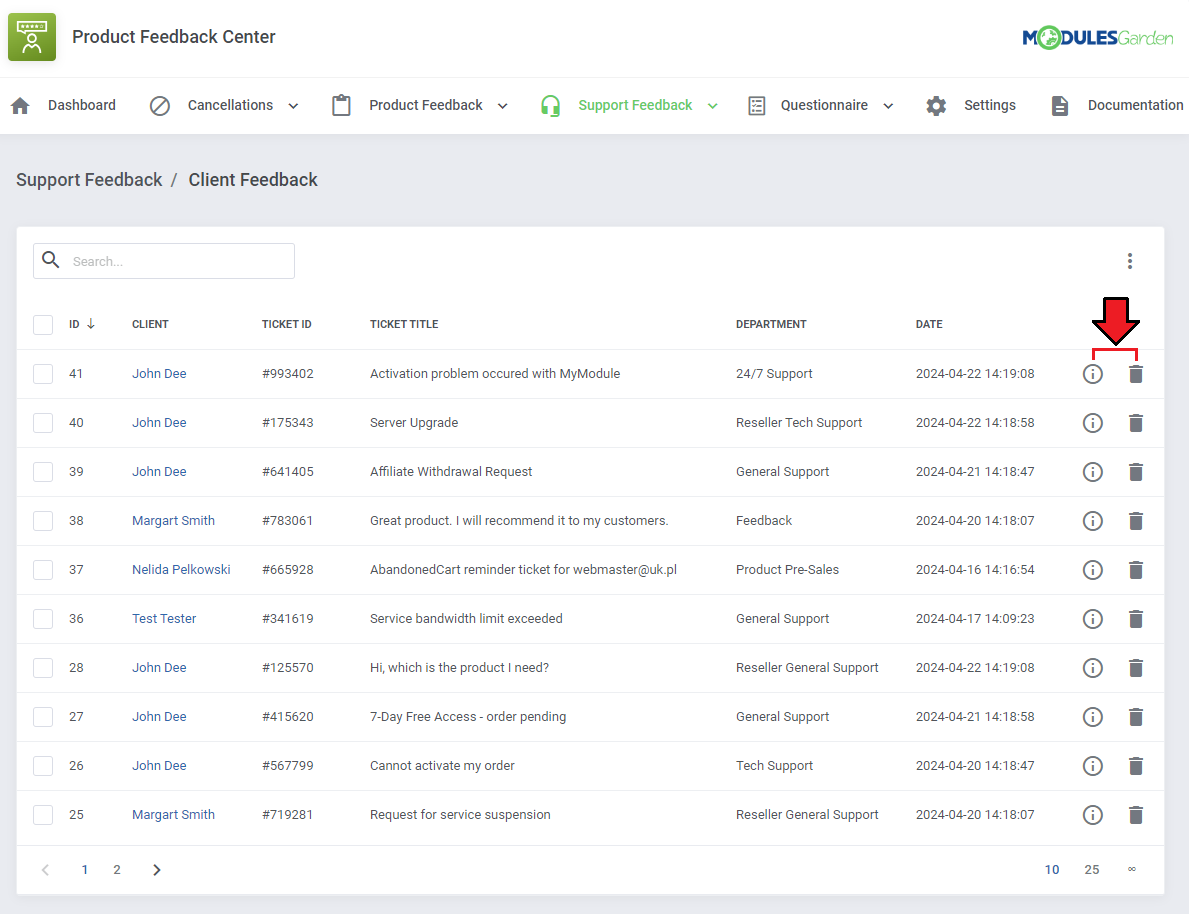This screenshot has width=1189, height=914.
Task: Check the box for row ID 36
Action: click(43, 619)
